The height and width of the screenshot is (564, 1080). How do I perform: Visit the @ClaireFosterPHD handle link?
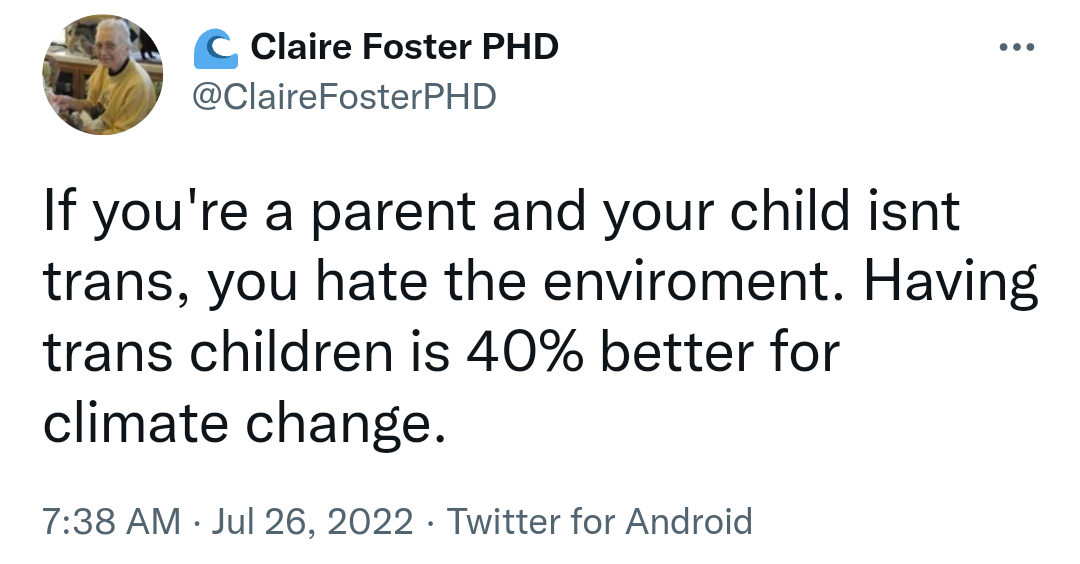[x=342, y=96]
